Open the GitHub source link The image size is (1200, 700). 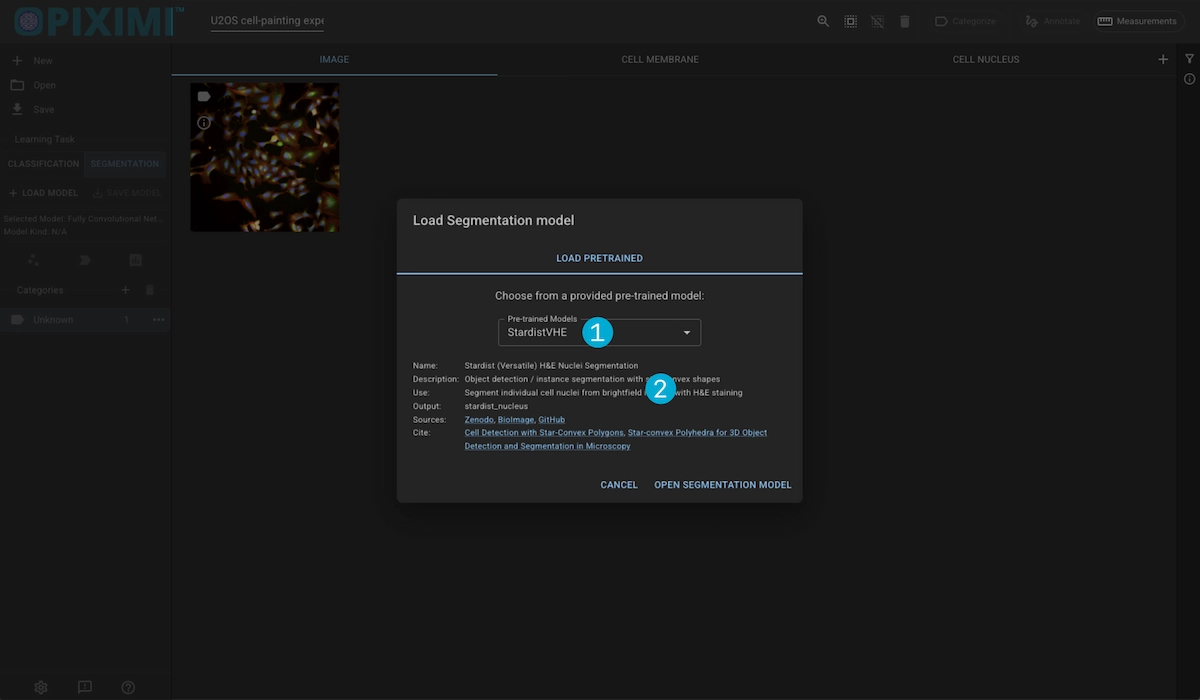[551, 420]
